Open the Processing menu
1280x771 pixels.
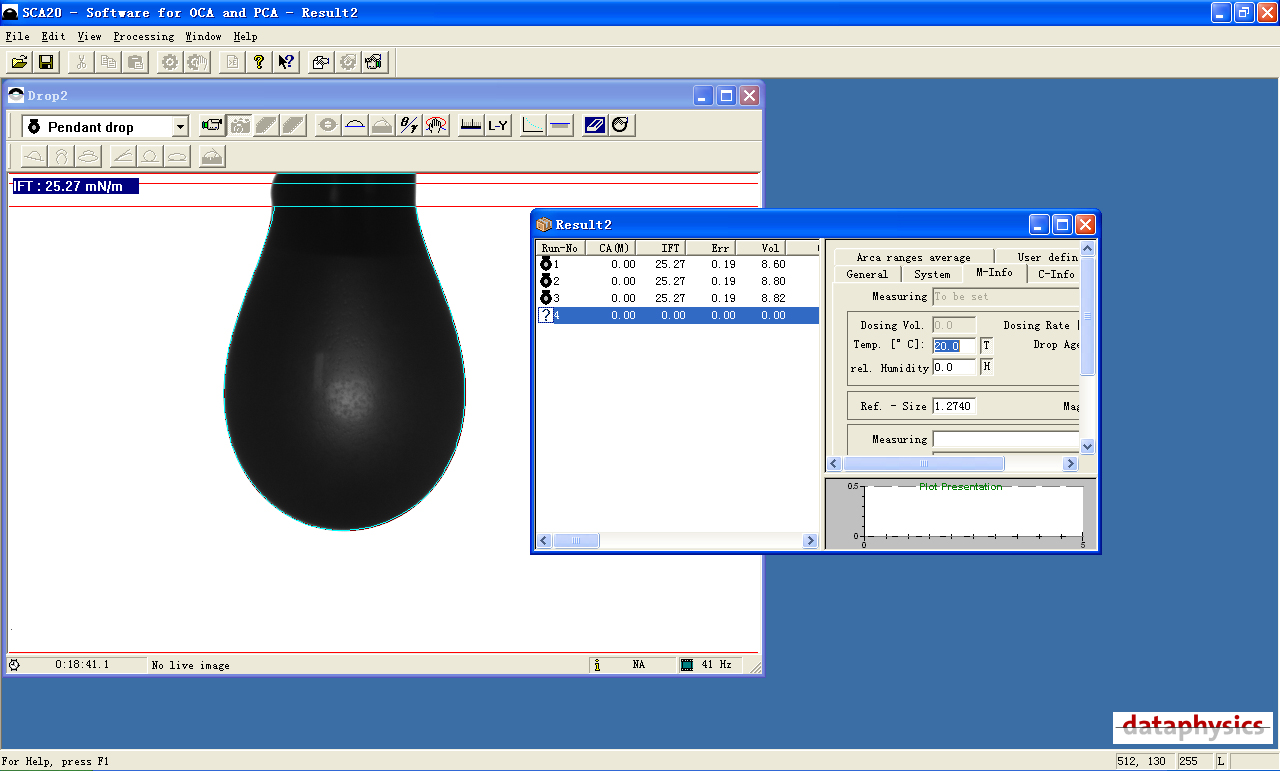144,37
